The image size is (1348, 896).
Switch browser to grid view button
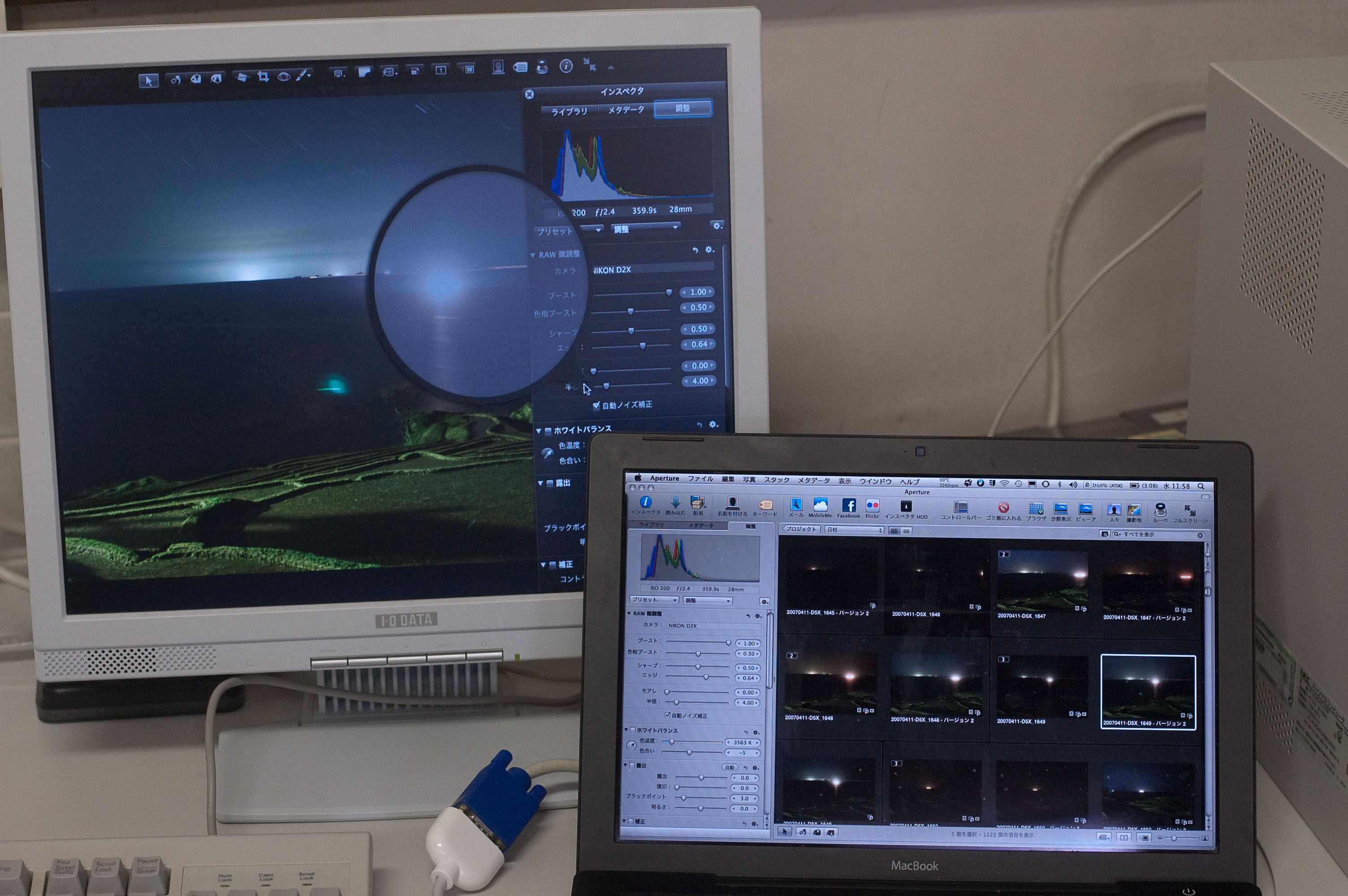point(894,531)
